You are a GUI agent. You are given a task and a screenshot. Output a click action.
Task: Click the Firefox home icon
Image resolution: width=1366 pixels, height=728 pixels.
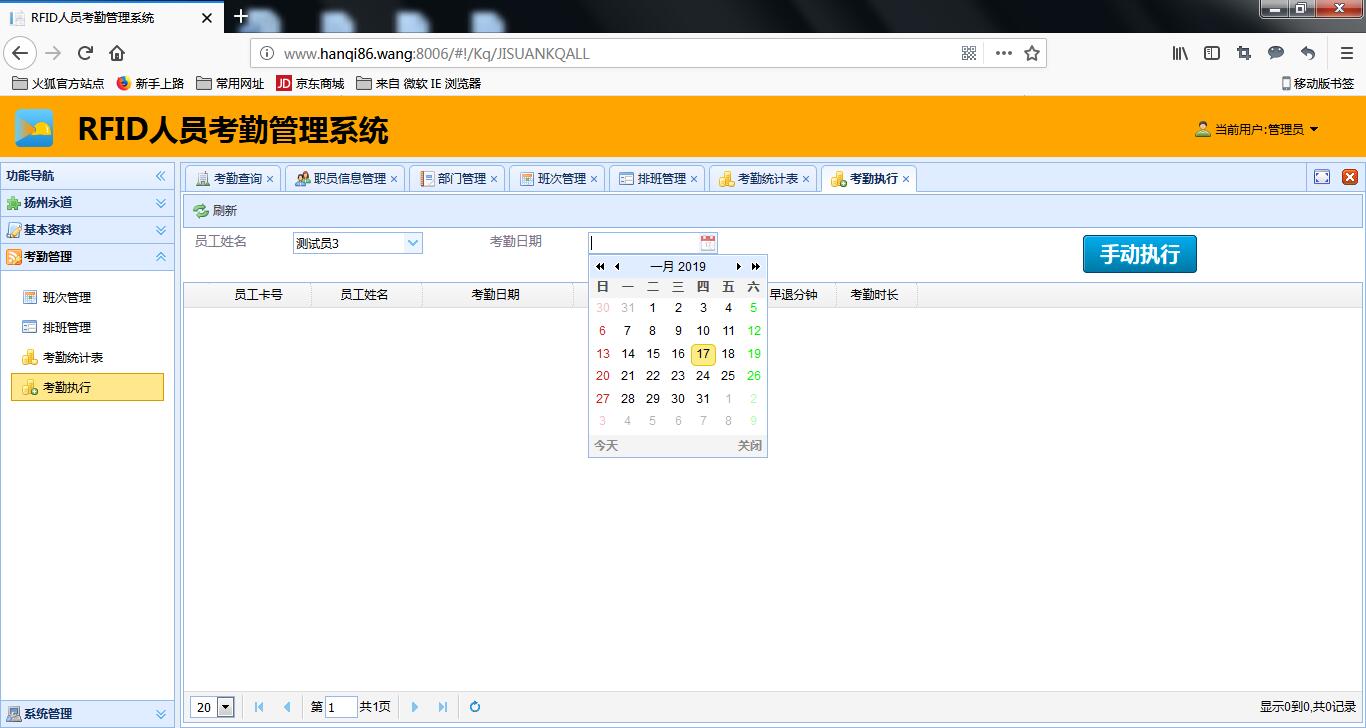coord(117,53)
